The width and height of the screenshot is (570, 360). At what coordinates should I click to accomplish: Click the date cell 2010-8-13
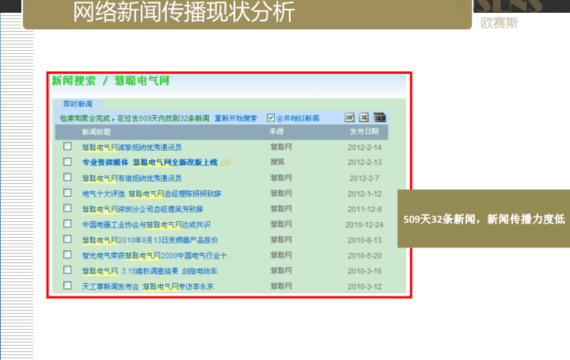click(x=365, y=240)
